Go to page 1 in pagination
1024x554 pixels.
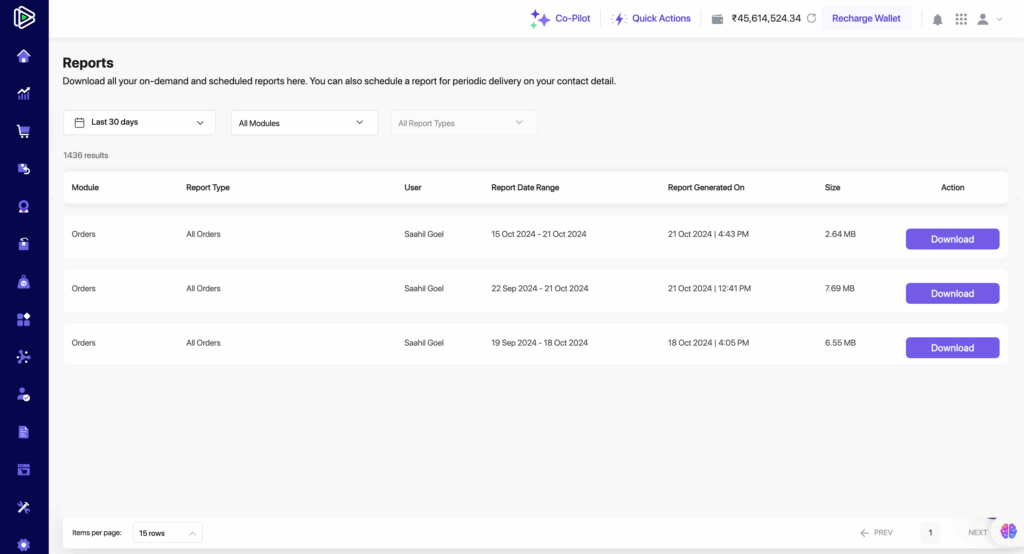point(930,533)
